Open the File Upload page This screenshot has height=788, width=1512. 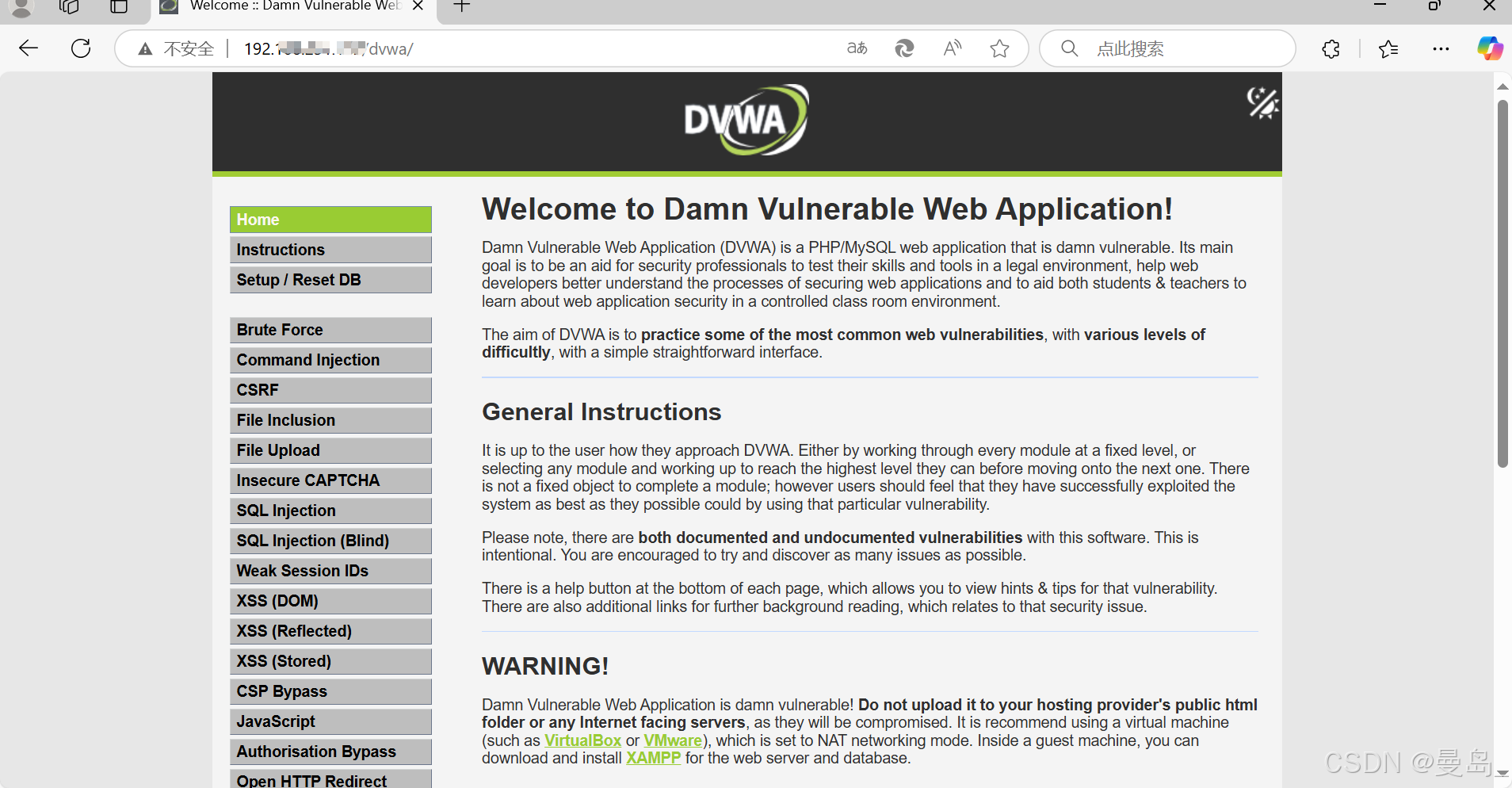(x=330, y=450)
